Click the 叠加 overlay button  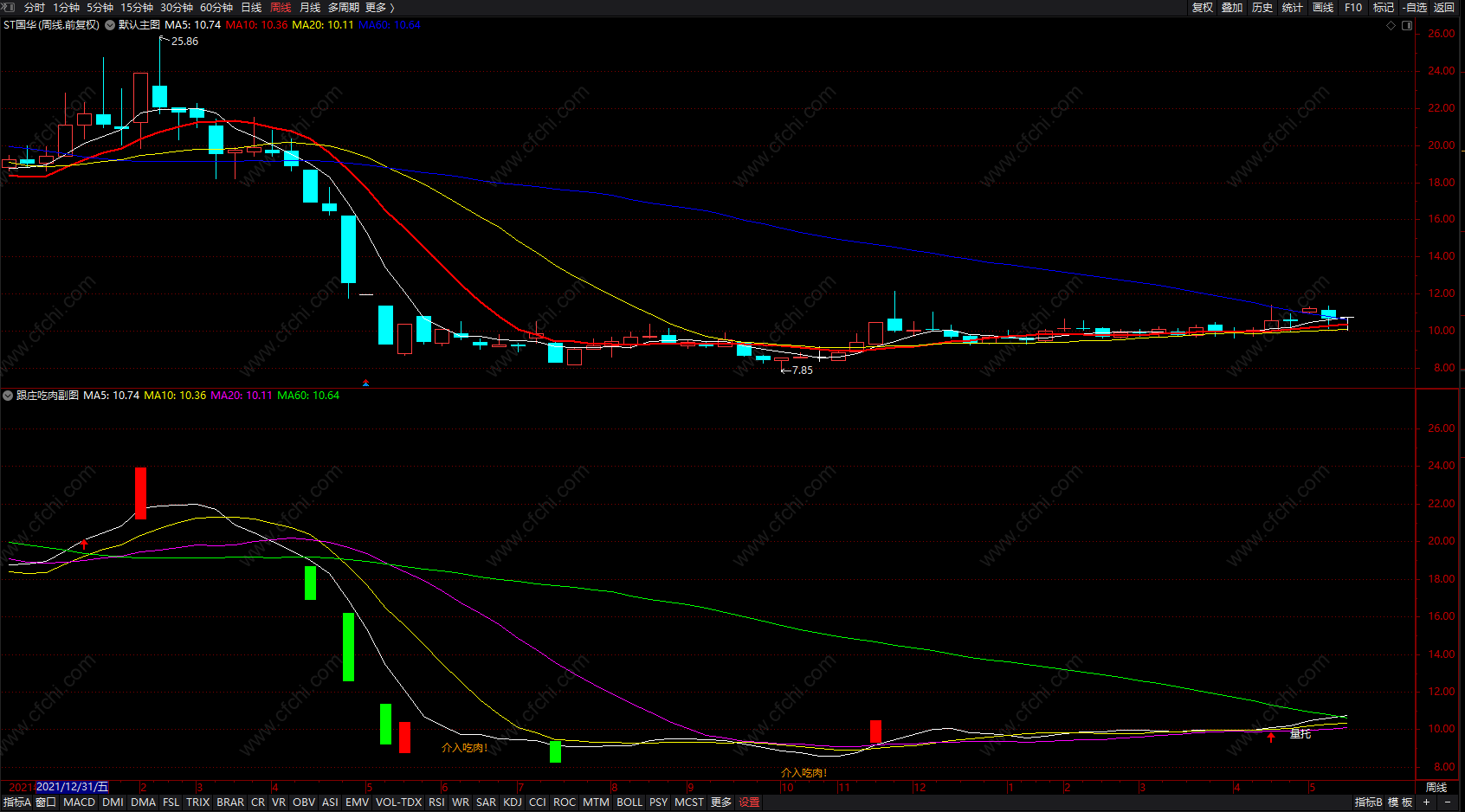1232,7
